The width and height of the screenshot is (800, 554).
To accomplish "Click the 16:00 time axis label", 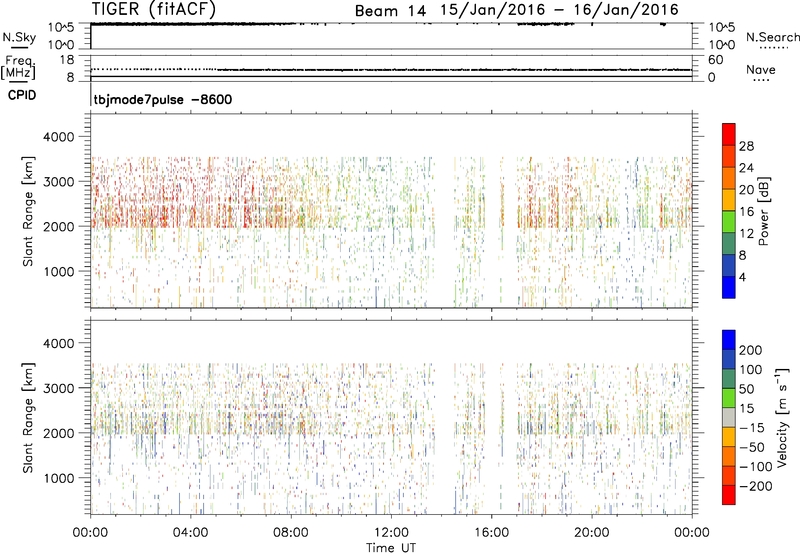I will [x=491, y=533].
